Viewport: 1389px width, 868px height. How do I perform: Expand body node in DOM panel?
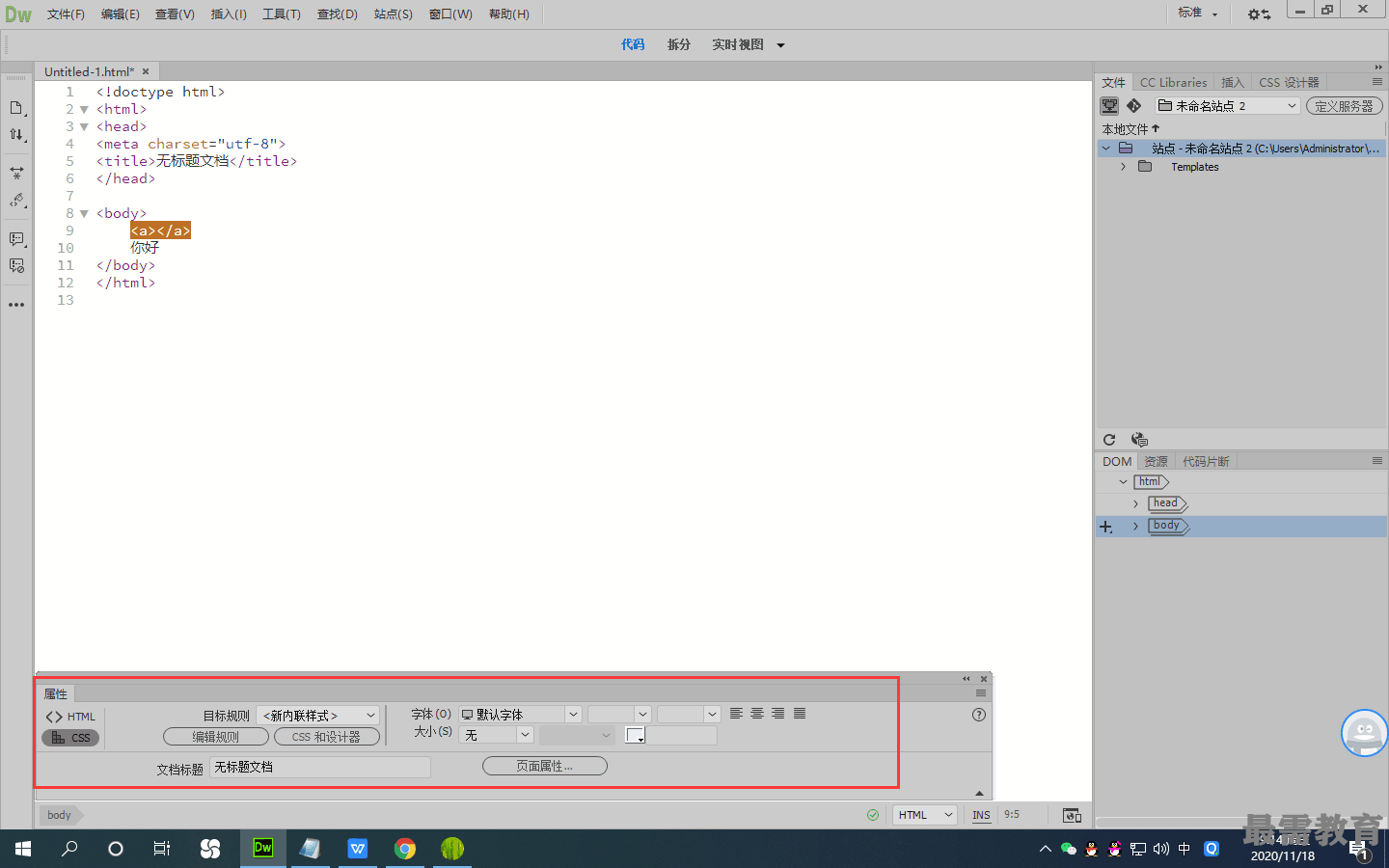coord(1135,527)
